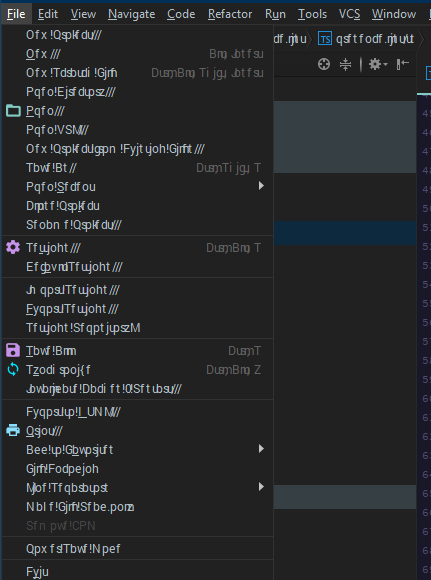The image size is (431, 580).
Task: Select the "Fyqpsu!up!IUNM///" entry
Action: (137, 412)
